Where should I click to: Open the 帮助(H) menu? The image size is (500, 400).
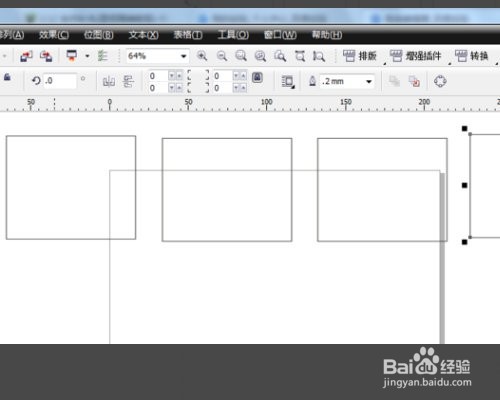327,35
